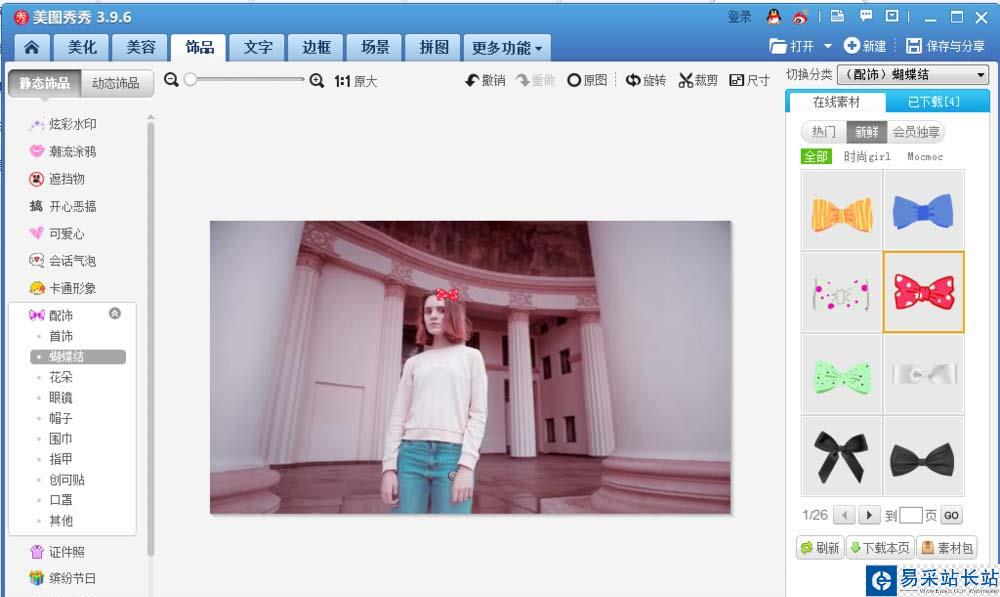Open the 拼图 tab
Image resolution: width=1000 pixels, height=597 pixels.
(x=434, y=47)
